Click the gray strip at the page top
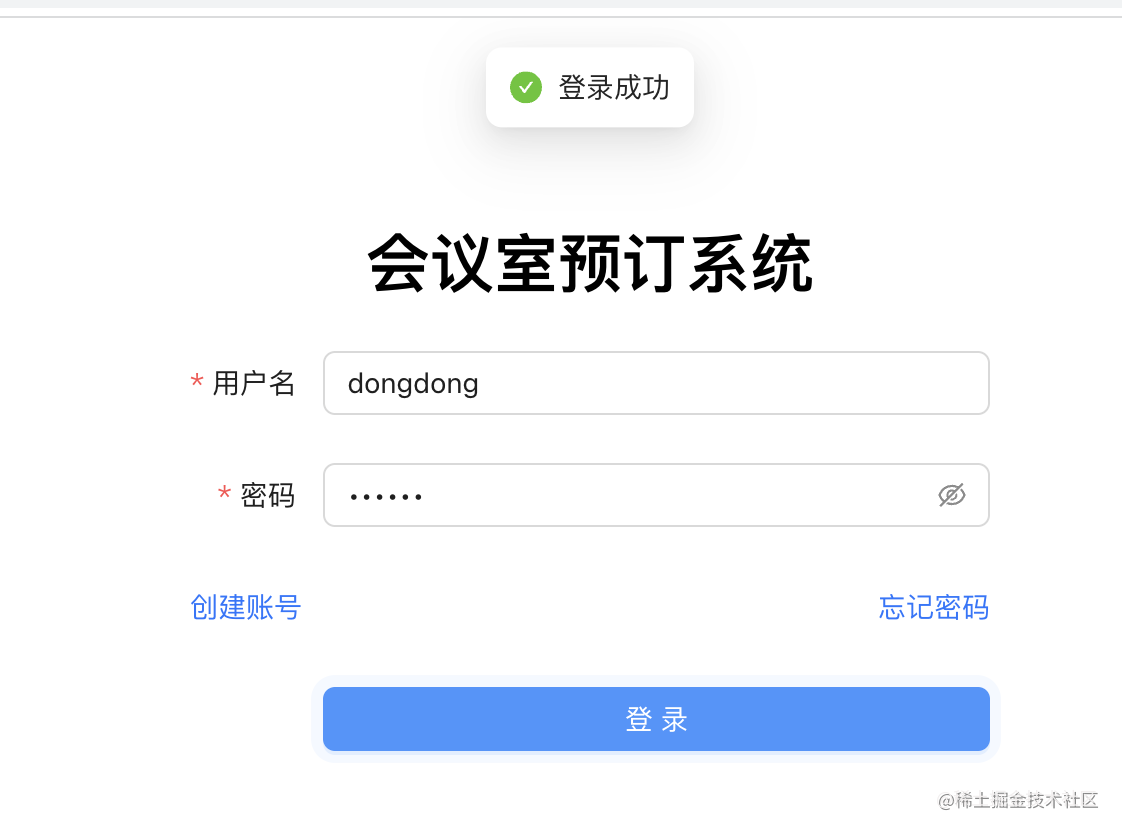 561,4
